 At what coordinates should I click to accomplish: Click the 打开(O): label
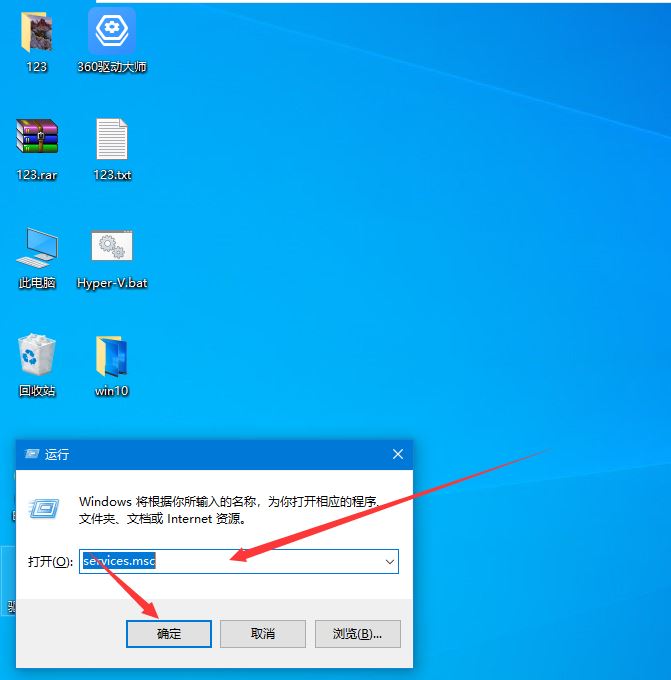point(50,562)
